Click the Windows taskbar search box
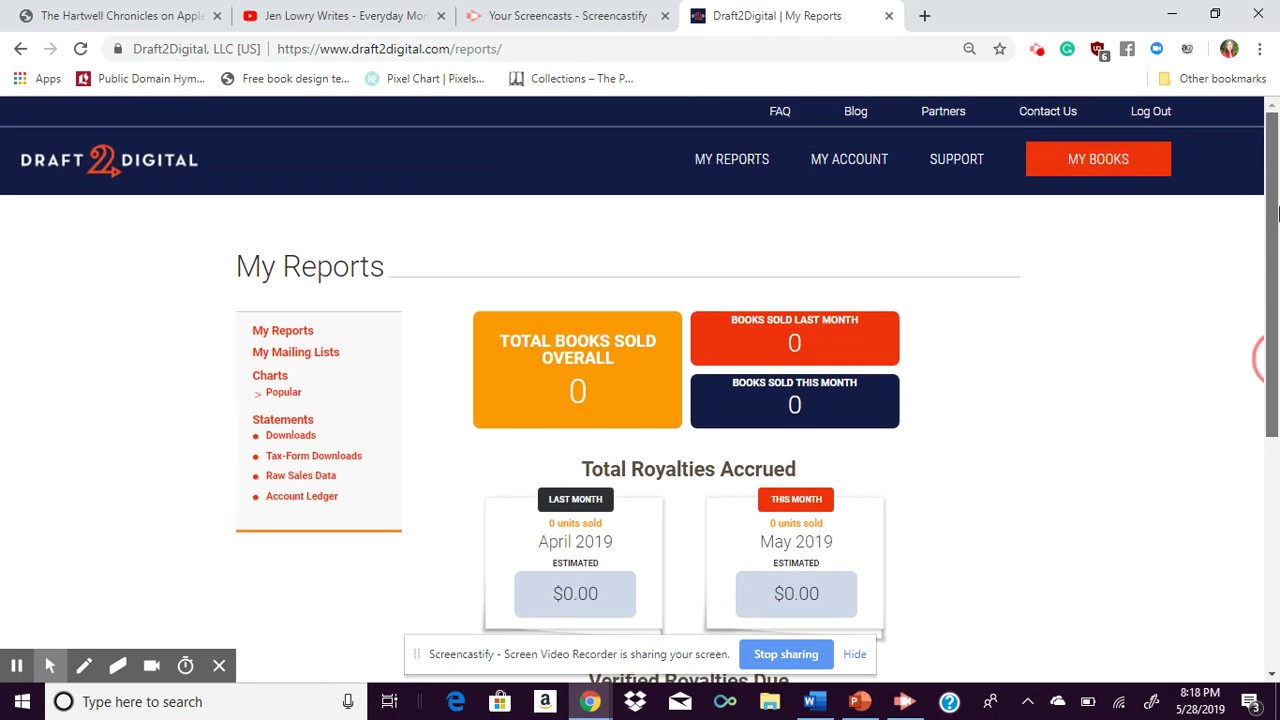This screenshot has height=720, width=1280. (207, 701)
